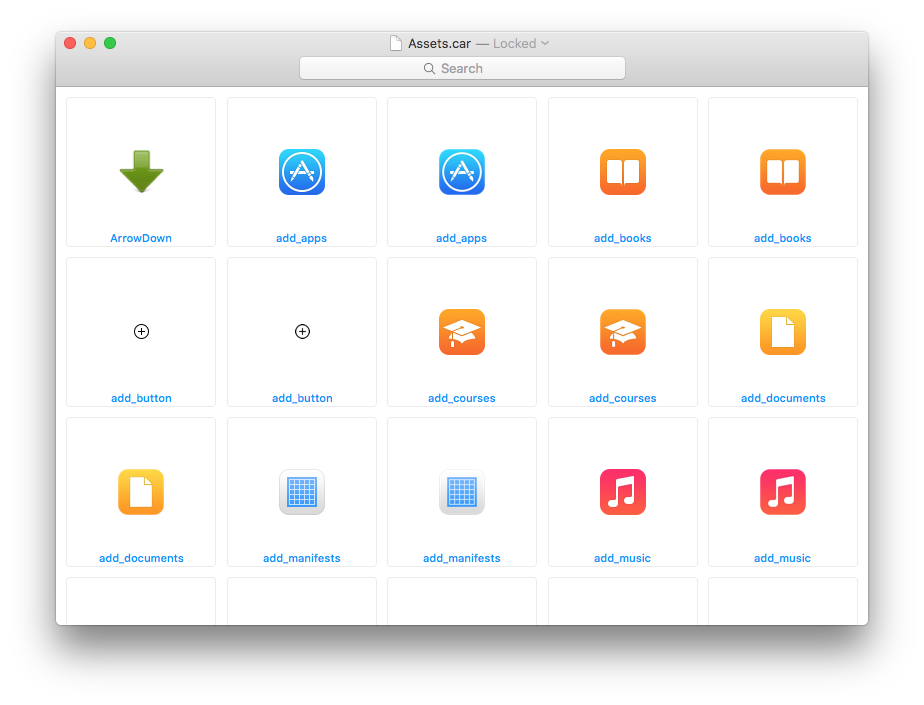Click add_documents label in tile beside add_manifests

(x=141, y=558)
